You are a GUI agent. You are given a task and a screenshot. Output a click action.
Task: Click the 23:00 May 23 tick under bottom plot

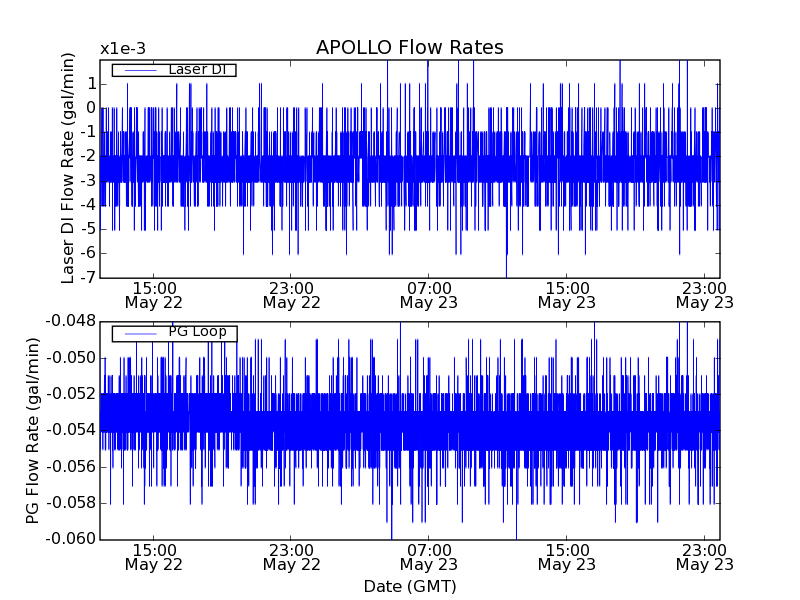[x=704, y=557]
